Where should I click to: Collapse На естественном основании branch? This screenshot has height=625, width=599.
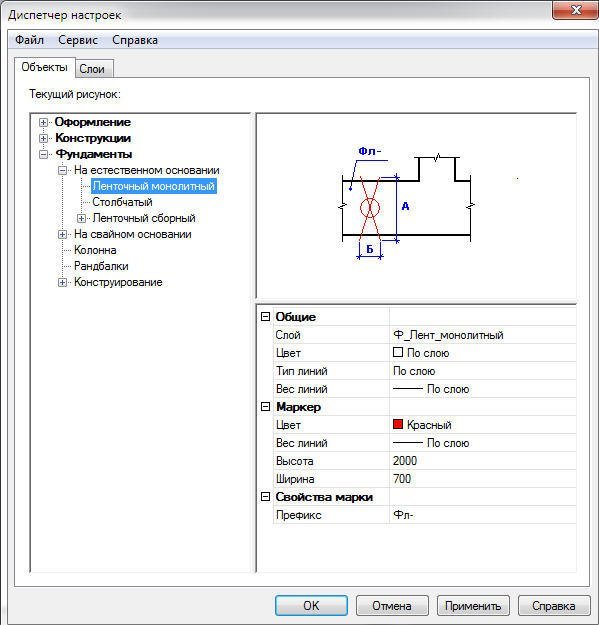point(62,170)
